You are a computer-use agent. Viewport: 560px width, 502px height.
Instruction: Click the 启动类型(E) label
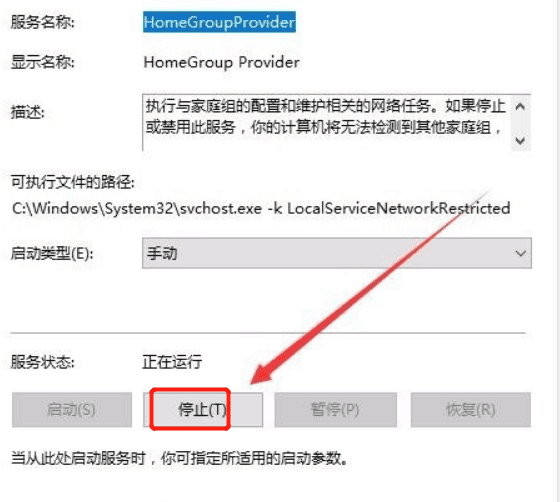(52, 253)
